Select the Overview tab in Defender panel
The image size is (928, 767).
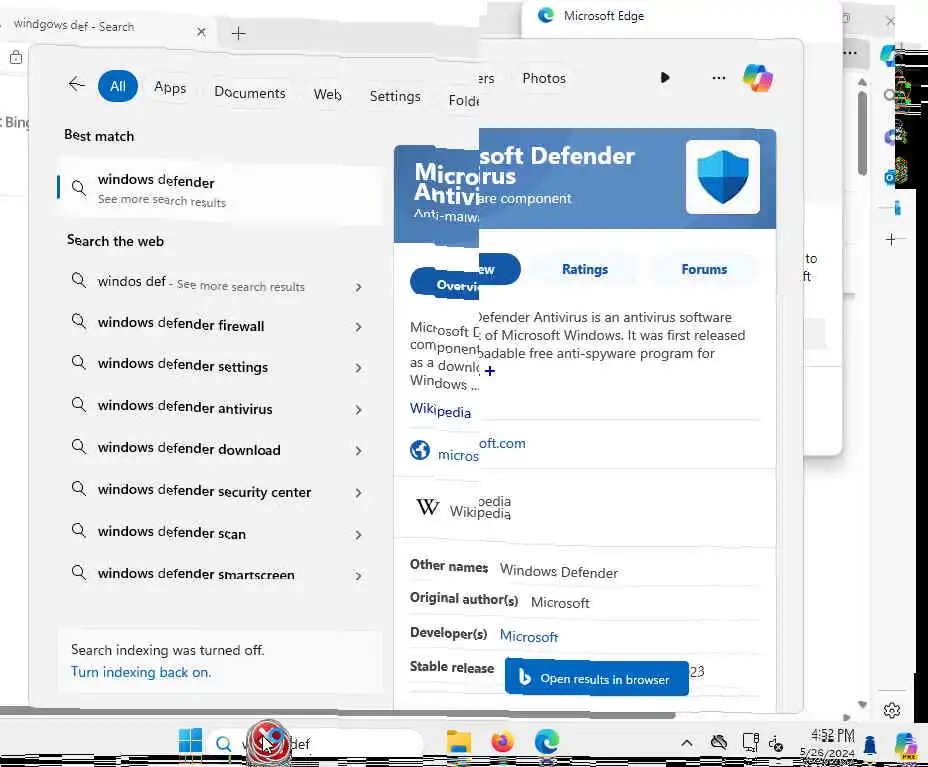tap(465, 278)
